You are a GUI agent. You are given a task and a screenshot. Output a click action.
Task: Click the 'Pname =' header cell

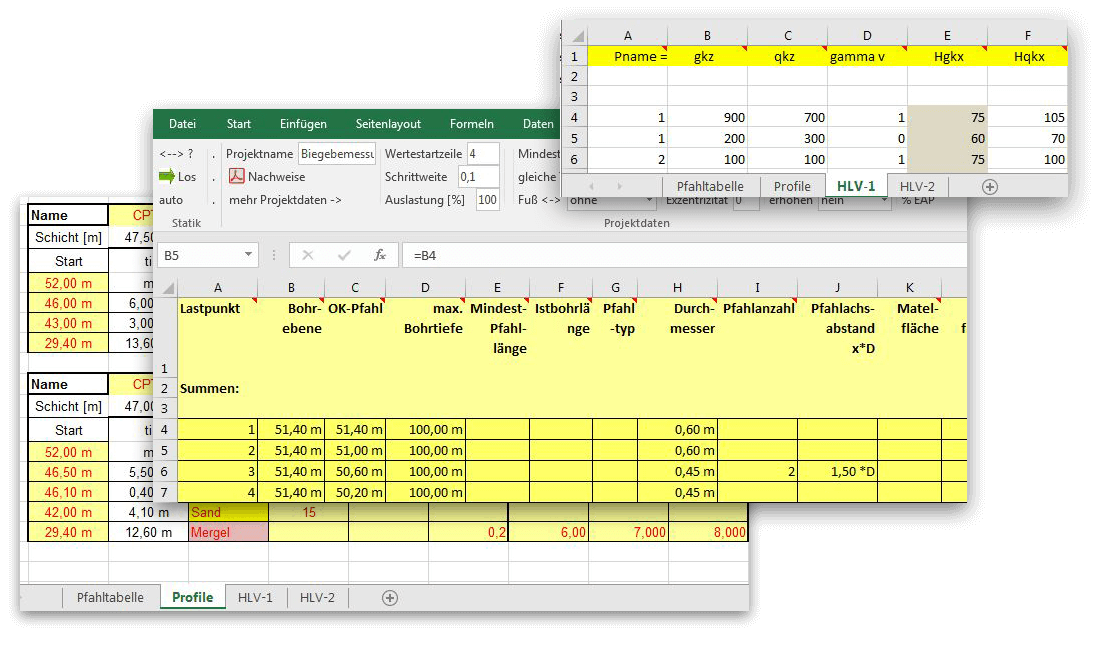coord(628,57)
